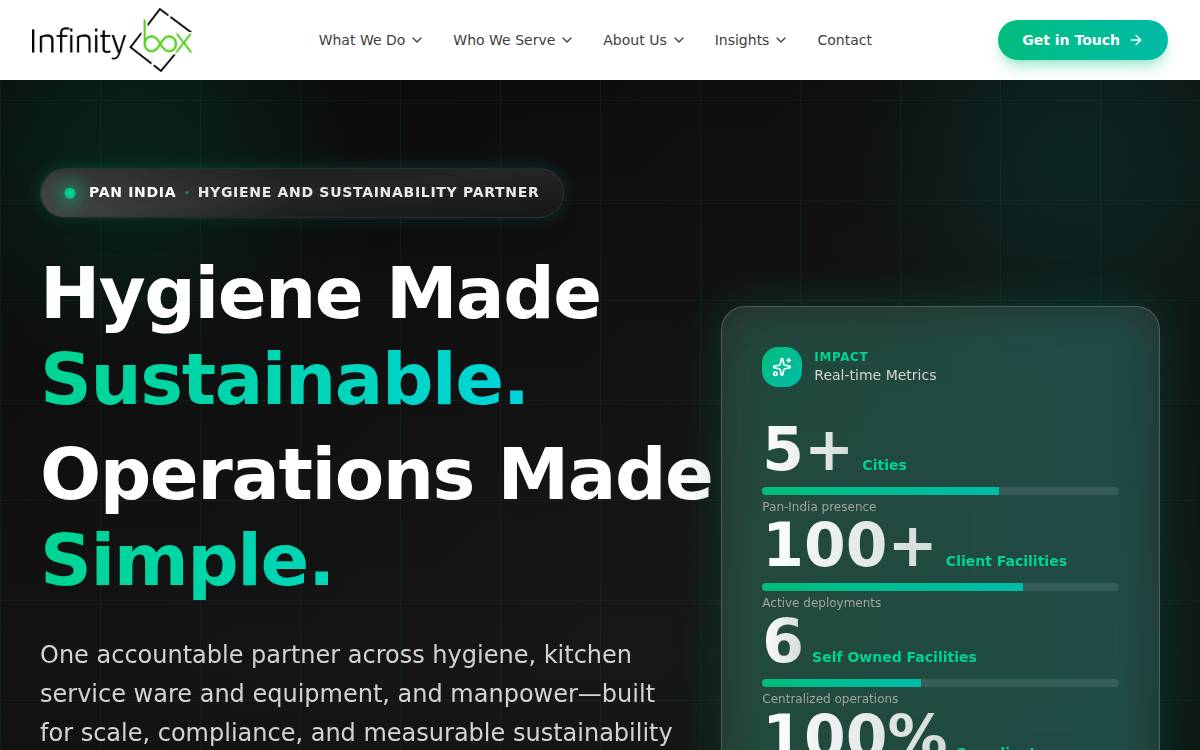This screenshot has height=750, width=1200.
Task: Click the Self Owned Facilities progress bar
Action: tap(940, 683)
